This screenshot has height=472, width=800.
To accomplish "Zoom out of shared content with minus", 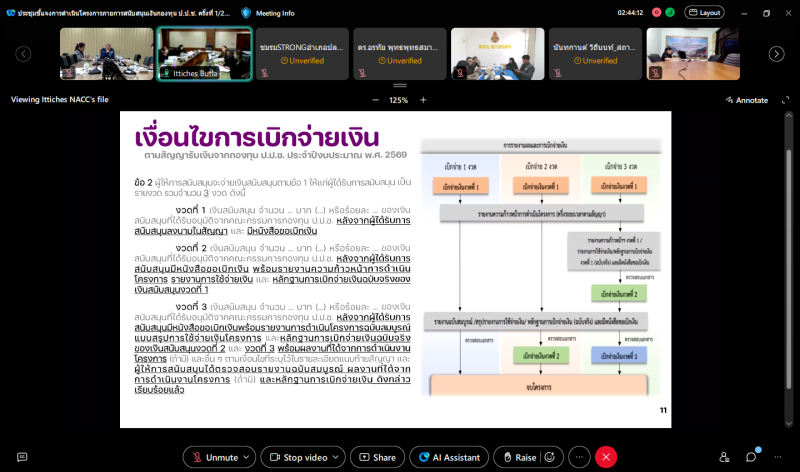I will 375,100.
